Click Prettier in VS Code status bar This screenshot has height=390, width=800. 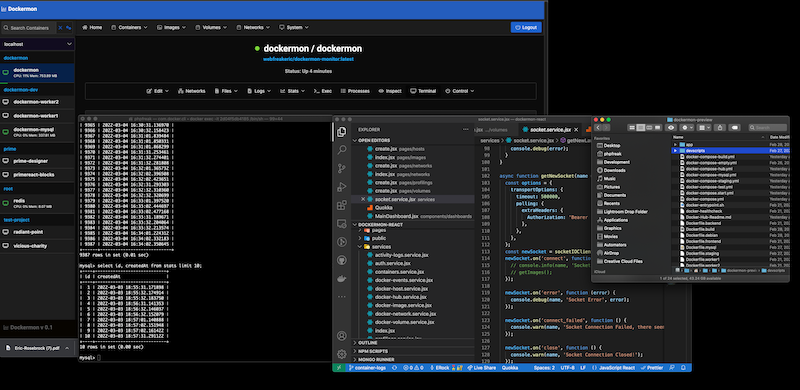652,368
